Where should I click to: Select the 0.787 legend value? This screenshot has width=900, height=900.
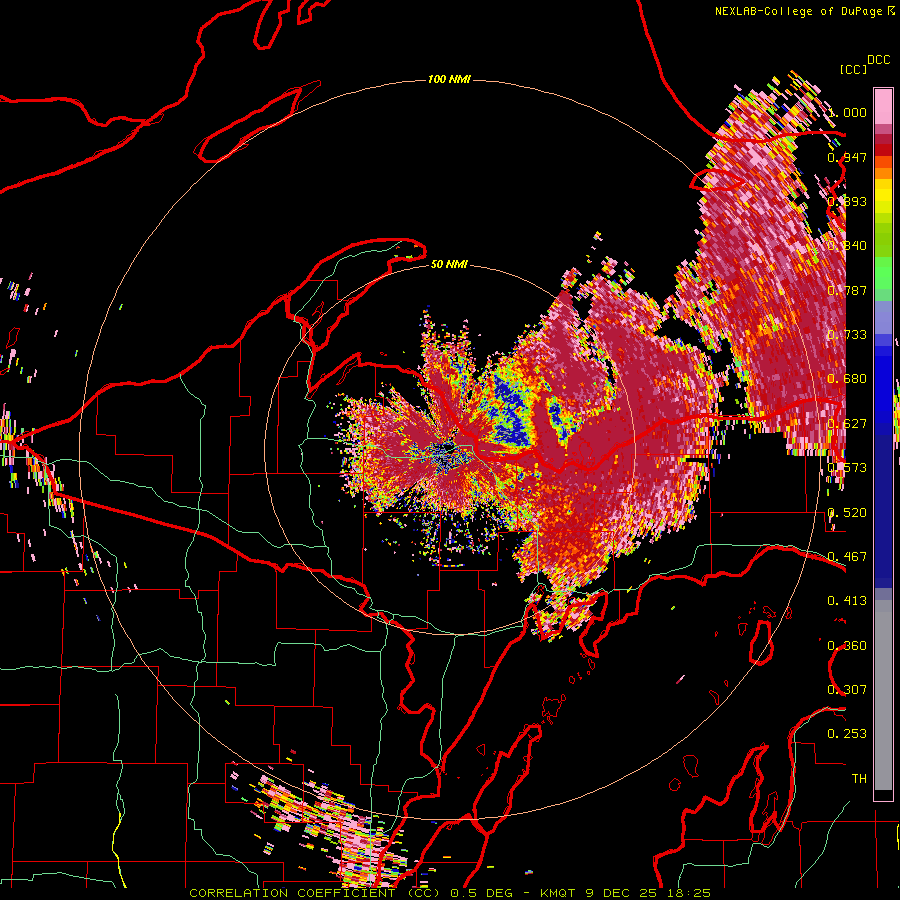(x=847, y=290)
